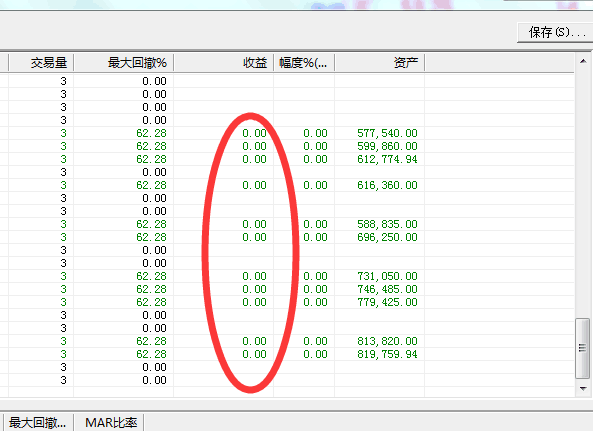Click 收益 value in 599,860.00 row
The width and height of the screenshot is (593, 431).
[x=255, y=146]
